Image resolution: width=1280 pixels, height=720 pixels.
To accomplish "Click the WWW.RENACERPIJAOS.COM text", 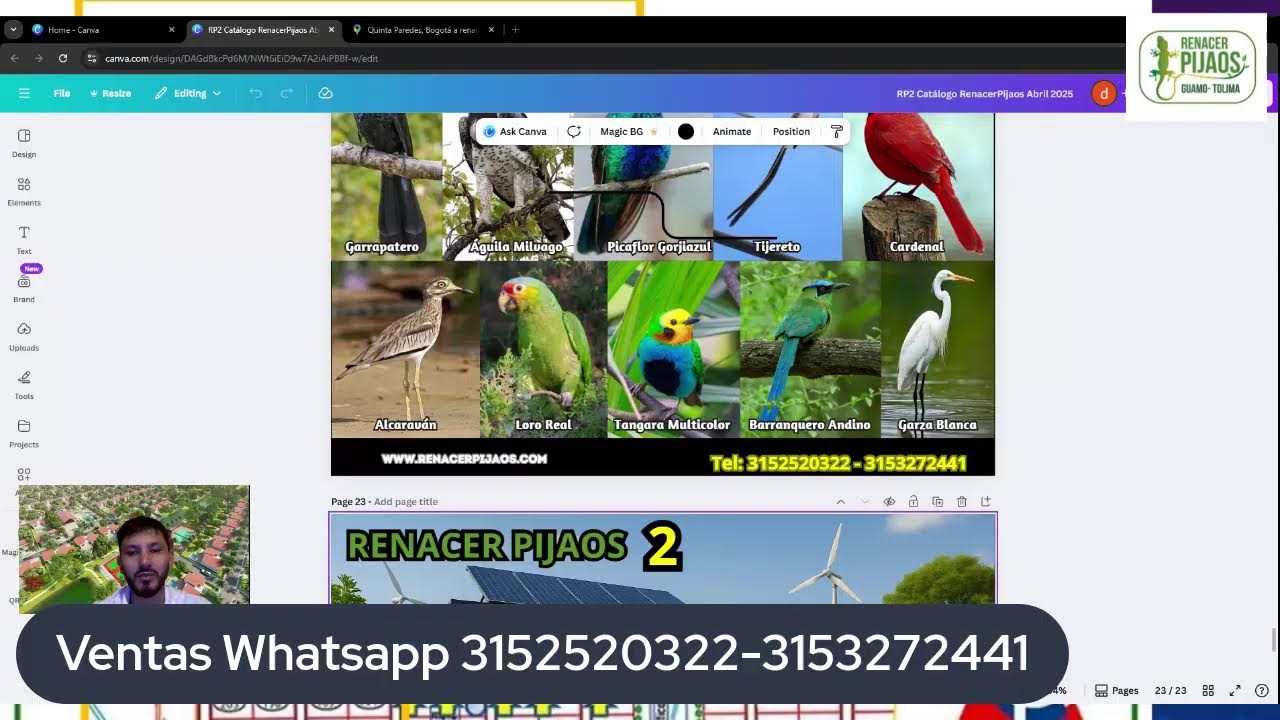I will click(464, 459).
